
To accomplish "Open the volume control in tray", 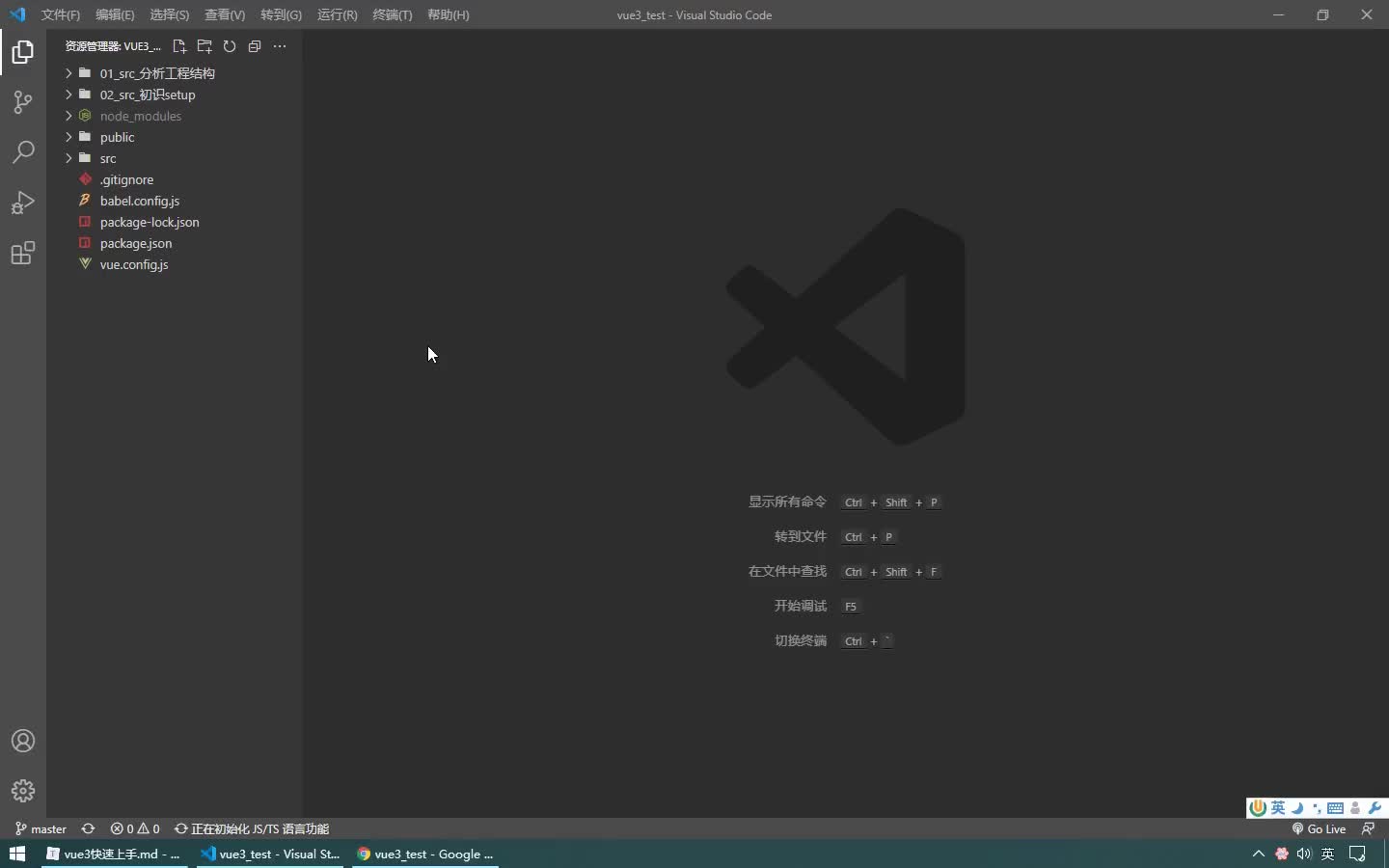I will click(1304, 854).
